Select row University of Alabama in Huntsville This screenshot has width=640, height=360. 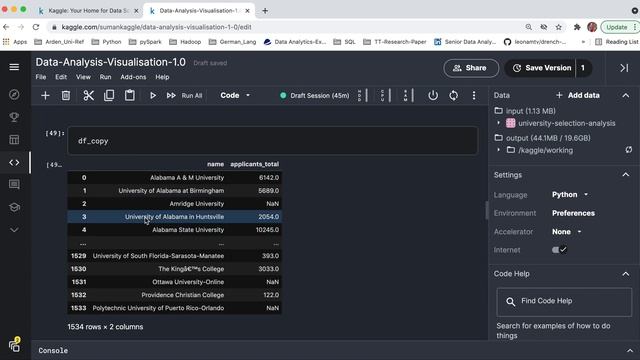(x=175, y=217)
